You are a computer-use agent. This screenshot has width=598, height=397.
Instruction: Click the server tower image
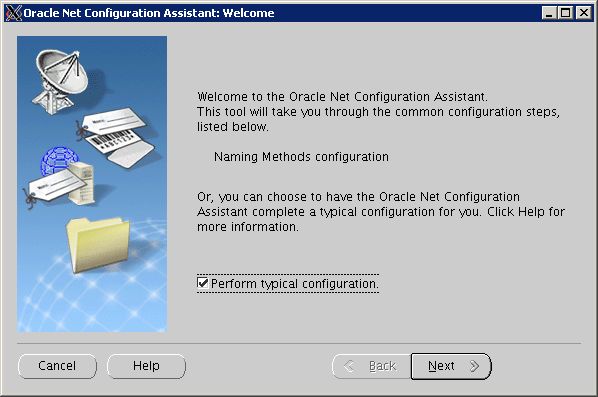coord(82,183)
